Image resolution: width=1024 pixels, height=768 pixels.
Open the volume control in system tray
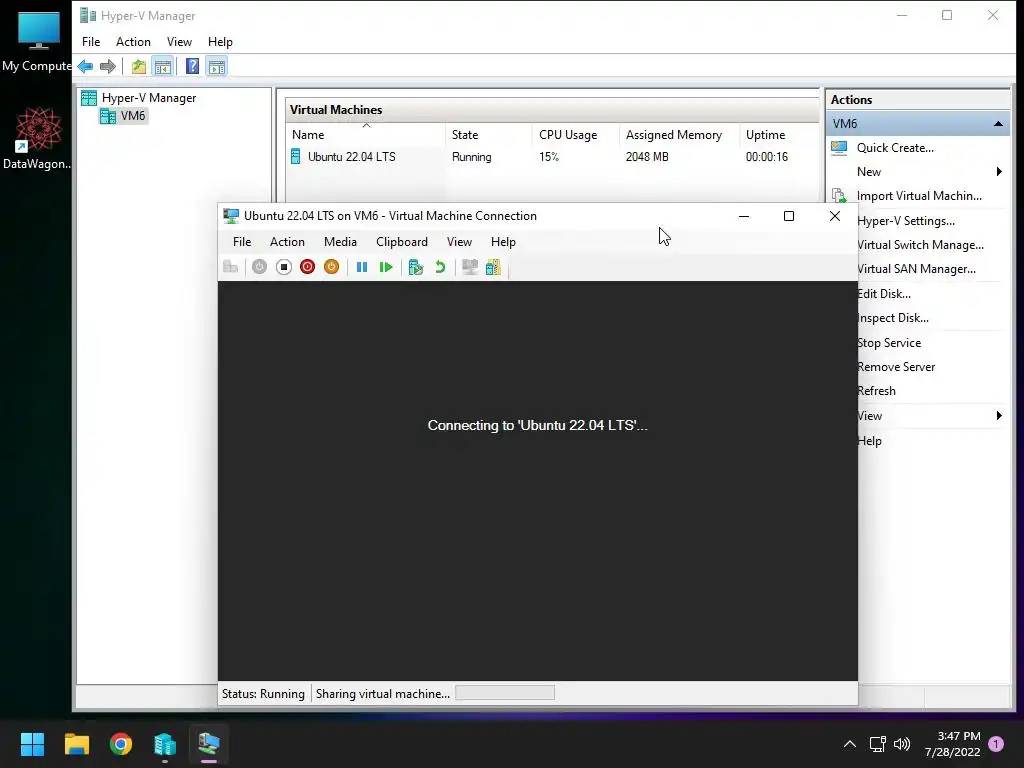coord(902,744)
